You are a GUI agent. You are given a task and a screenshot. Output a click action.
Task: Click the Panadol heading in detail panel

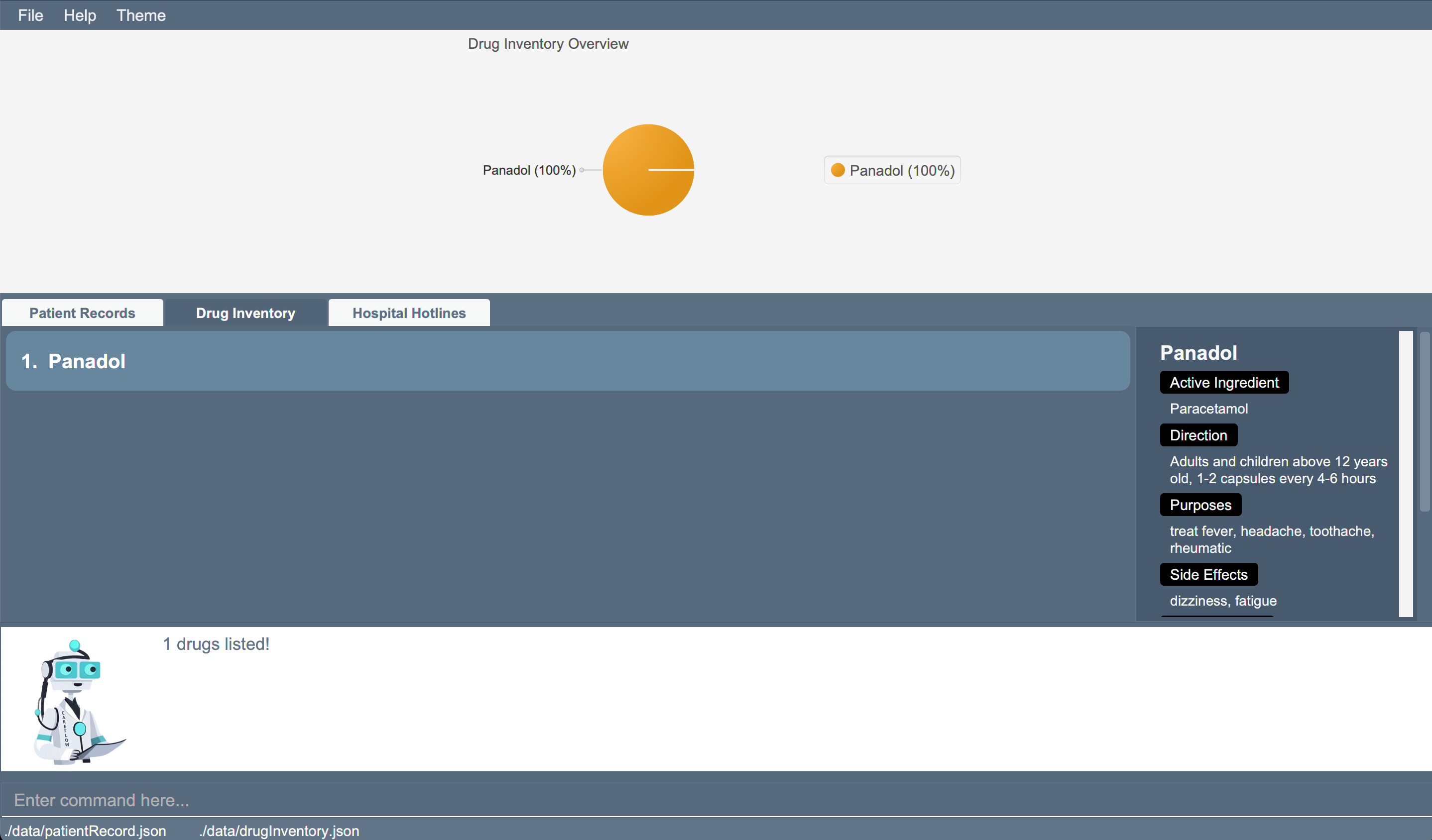[1198, 353]
